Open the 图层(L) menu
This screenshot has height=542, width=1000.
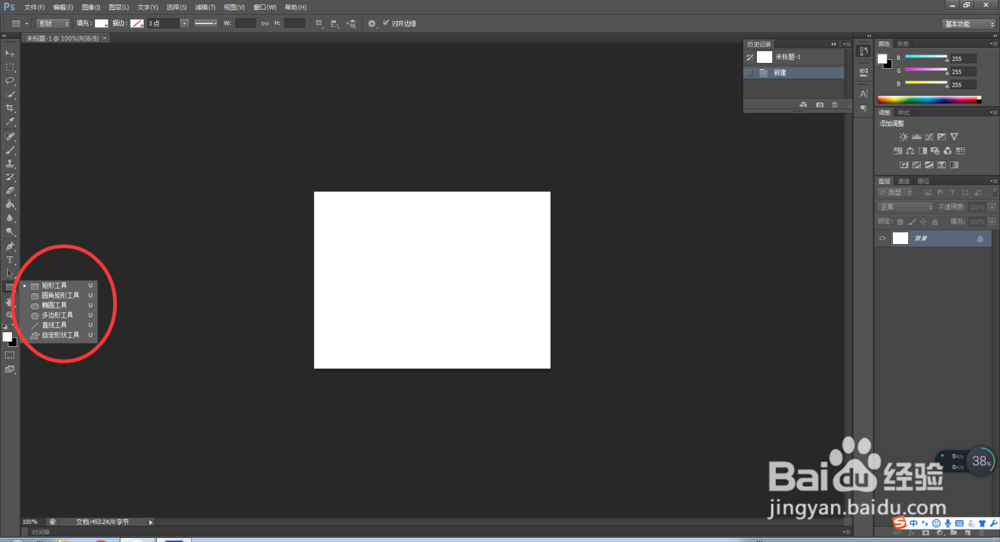pyautogui.click(x=119, y=7)
